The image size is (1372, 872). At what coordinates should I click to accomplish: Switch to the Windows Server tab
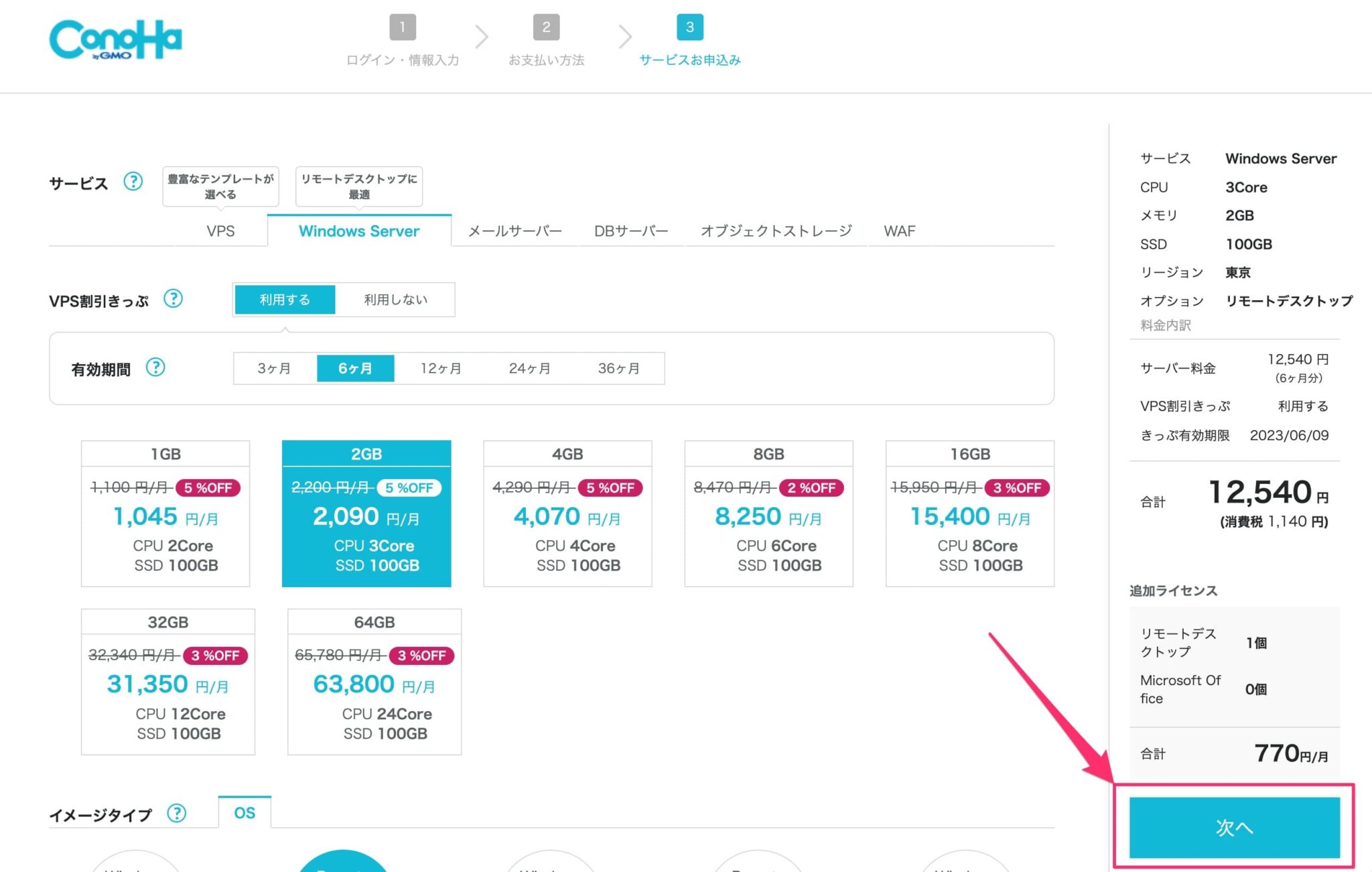pyautogui.click(x=359, y=231)
